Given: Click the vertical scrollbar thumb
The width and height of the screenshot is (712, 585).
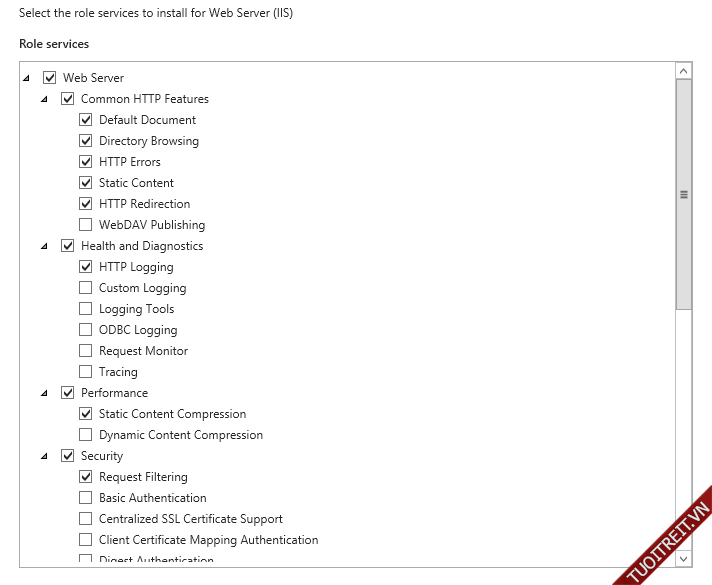Looking at the screenshot, I should (x=684, y=195).
